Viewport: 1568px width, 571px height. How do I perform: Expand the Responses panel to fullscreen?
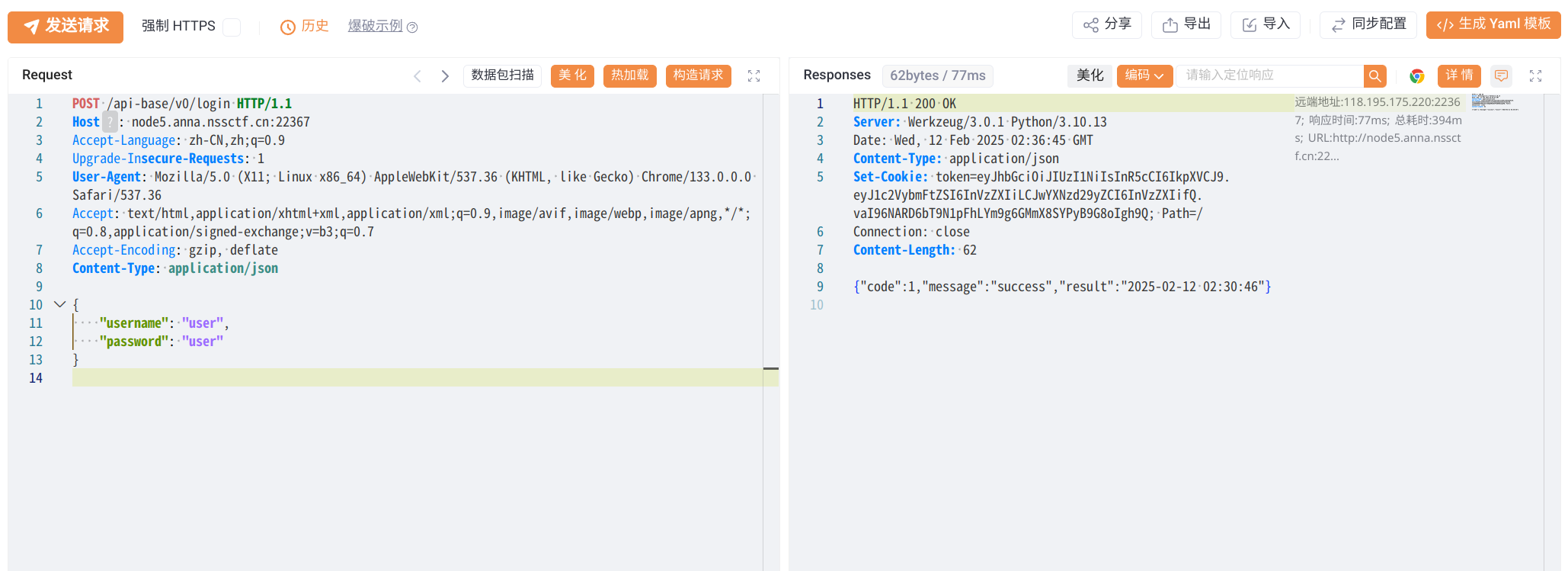click(1535, 75)
